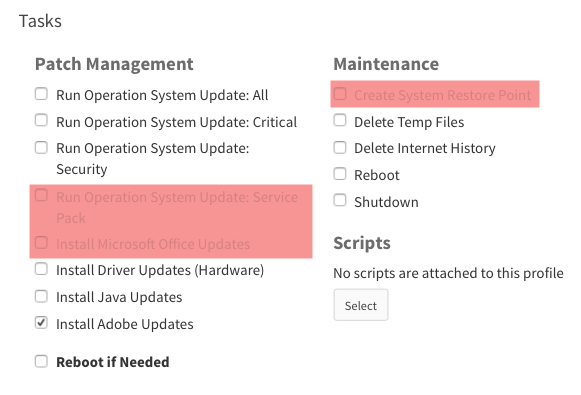This screenshot has height=395, width=581.
Task: Uncheck Install Adobe Updates
Action: 41,323
